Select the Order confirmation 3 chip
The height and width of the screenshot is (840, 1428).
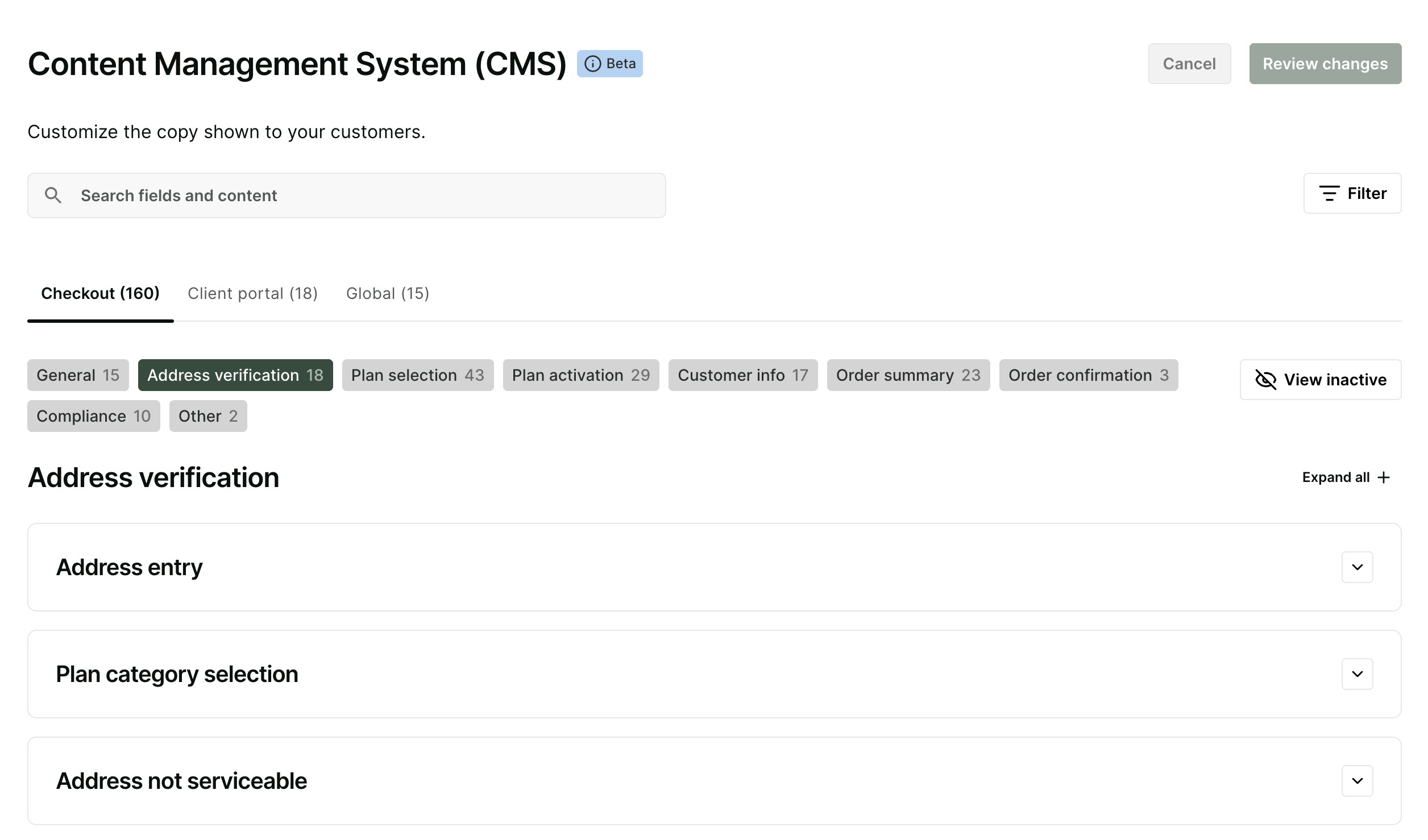tap(1089, 375)
